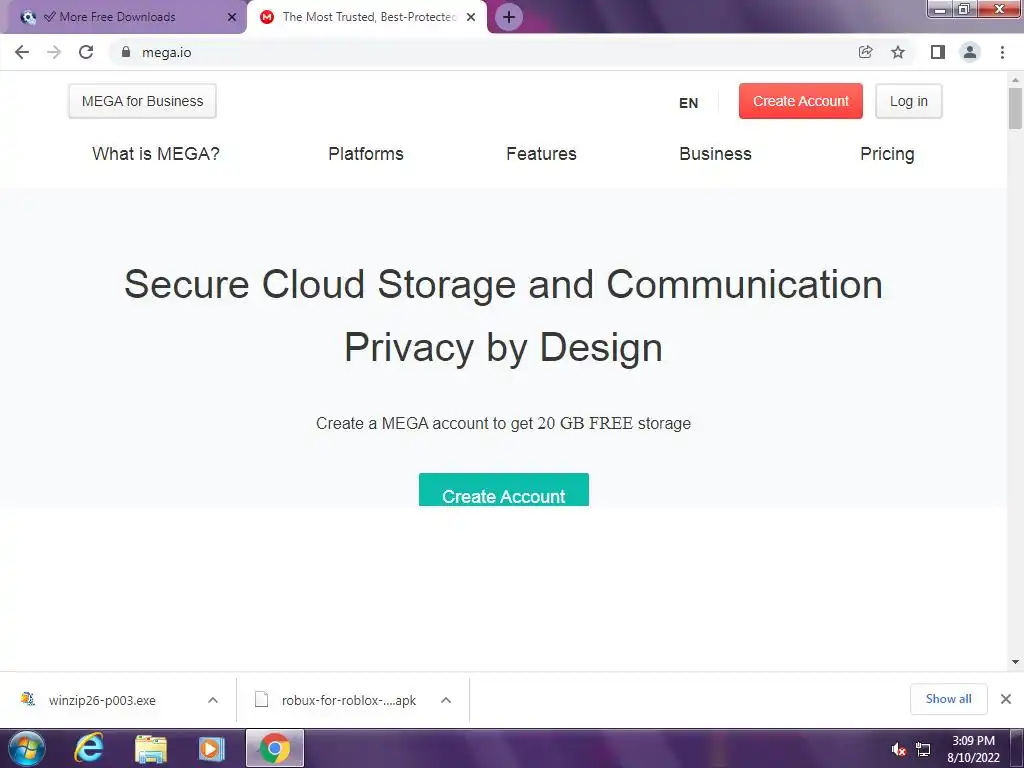This screenshot has height=768, width=1024.
Task: Reload the mega.io page
Action: coord(86,52)
